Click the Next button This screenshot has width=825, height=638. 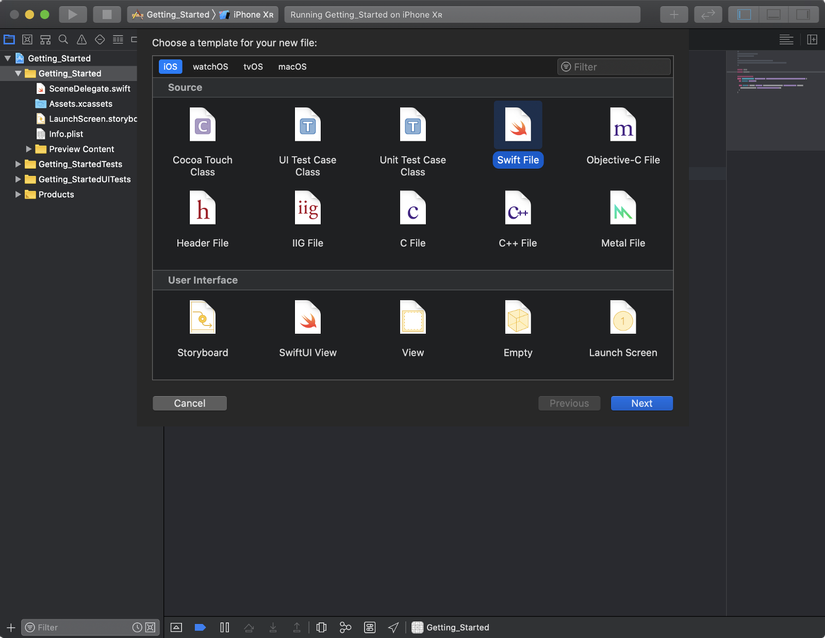(x=641, y=403)
